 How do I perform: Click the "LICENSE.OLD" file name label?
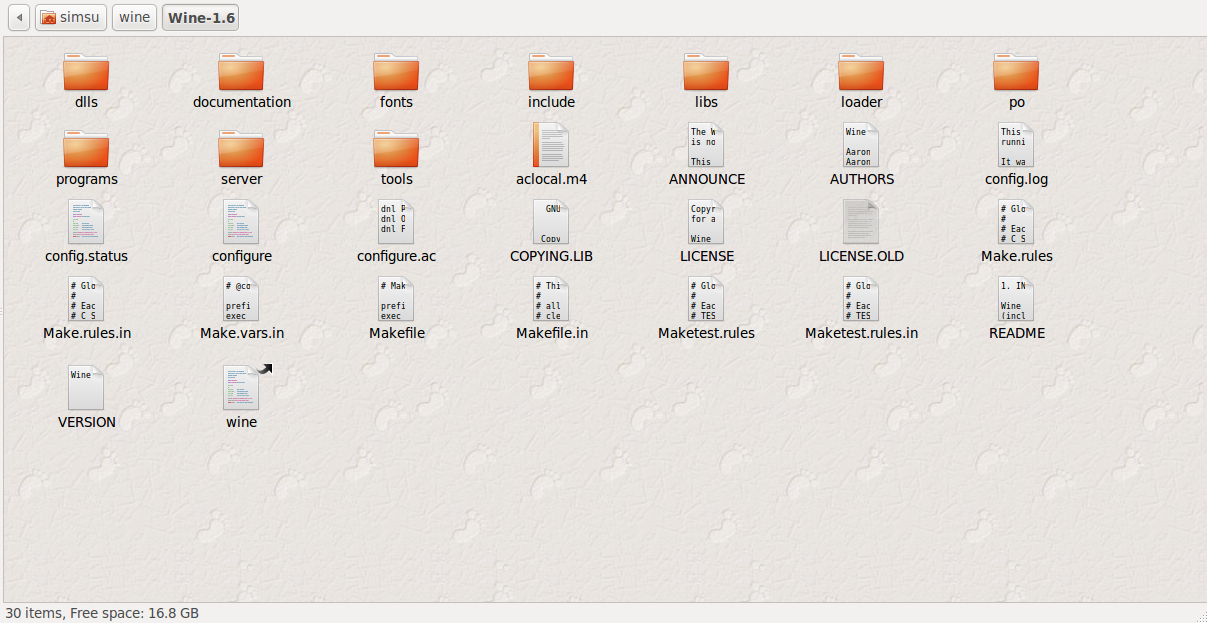[861, 256]
